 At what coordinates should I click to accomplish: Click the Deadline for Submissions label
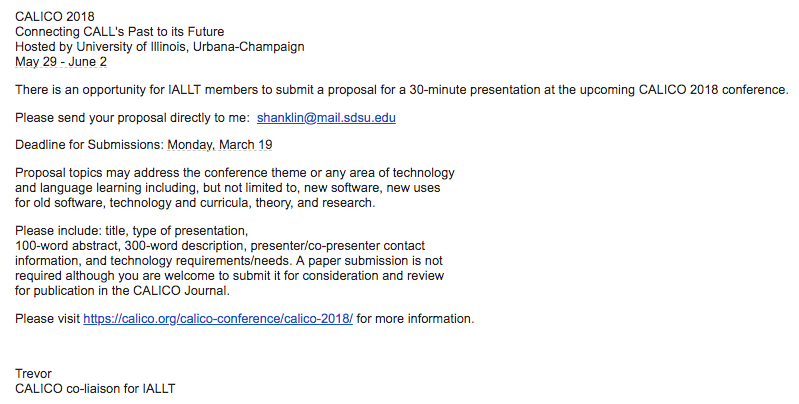tap(89, 145)
